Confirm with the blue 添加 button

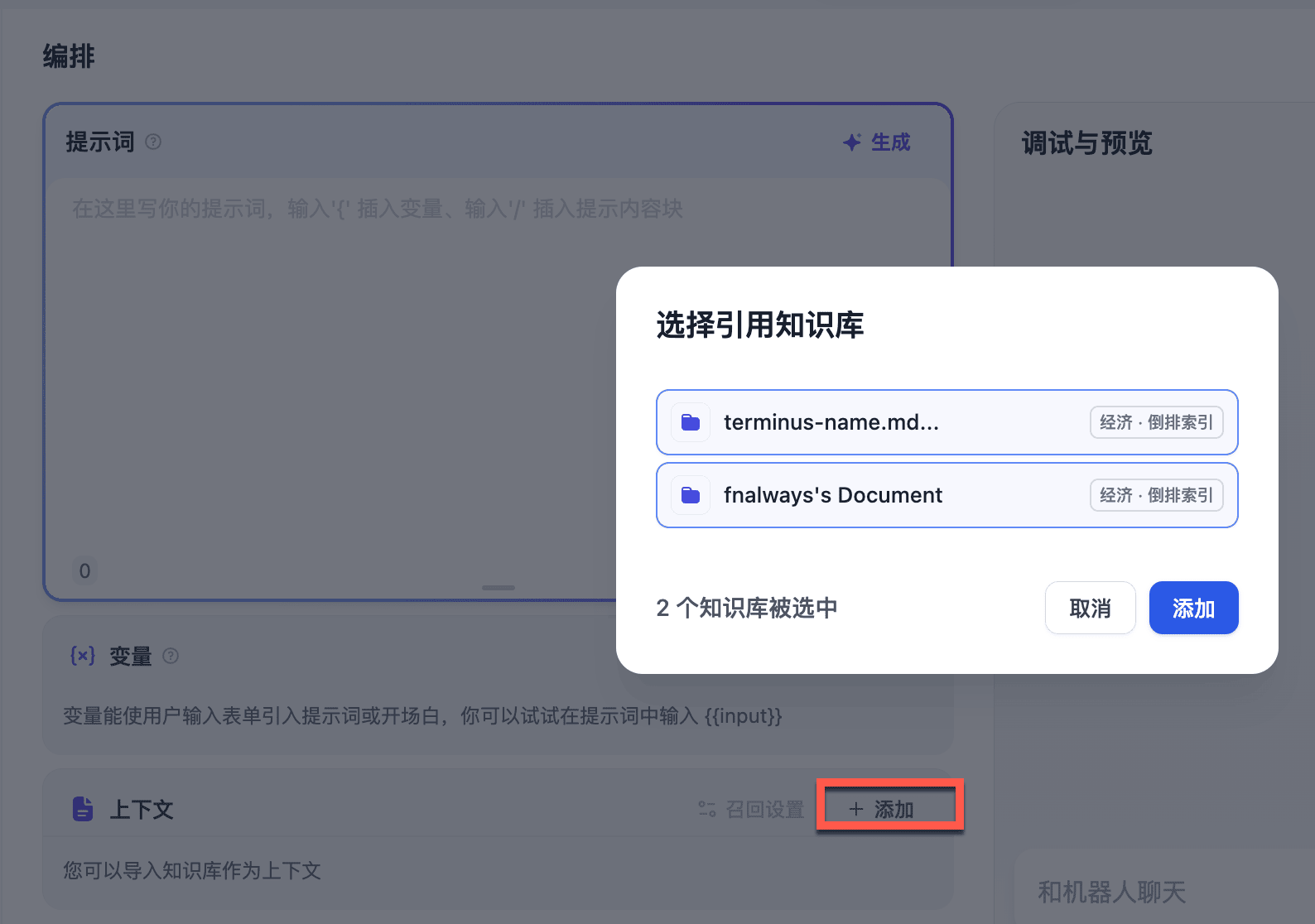click(1193, 609)
